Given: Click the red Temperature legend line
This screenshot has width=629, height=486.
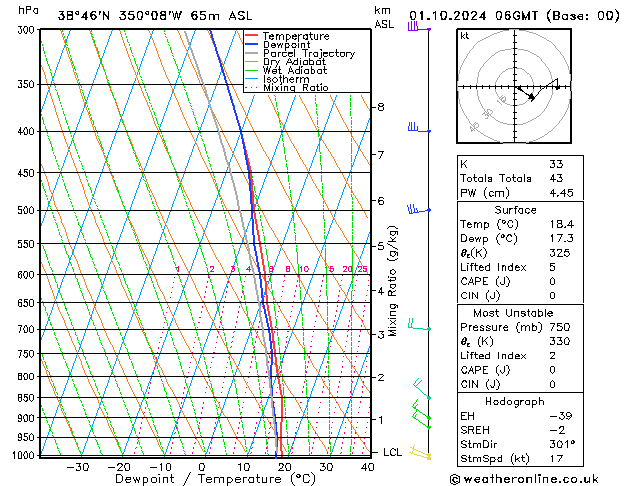Looking at the screenshot, I should pos(252,36).
